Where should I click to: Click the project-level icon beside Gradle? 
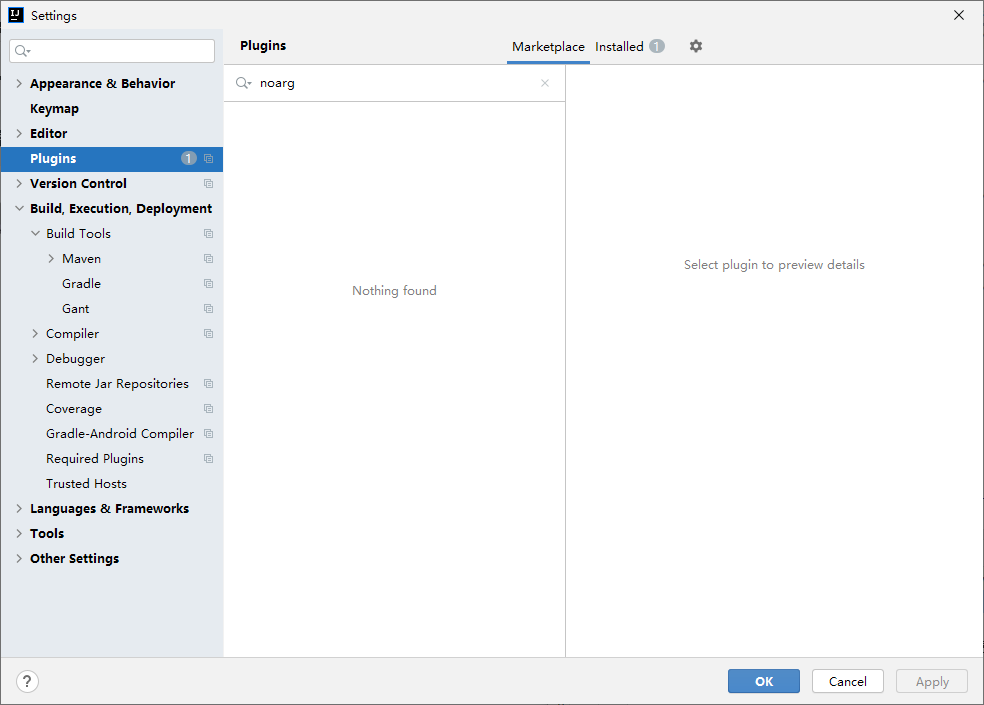pos(208,284)
